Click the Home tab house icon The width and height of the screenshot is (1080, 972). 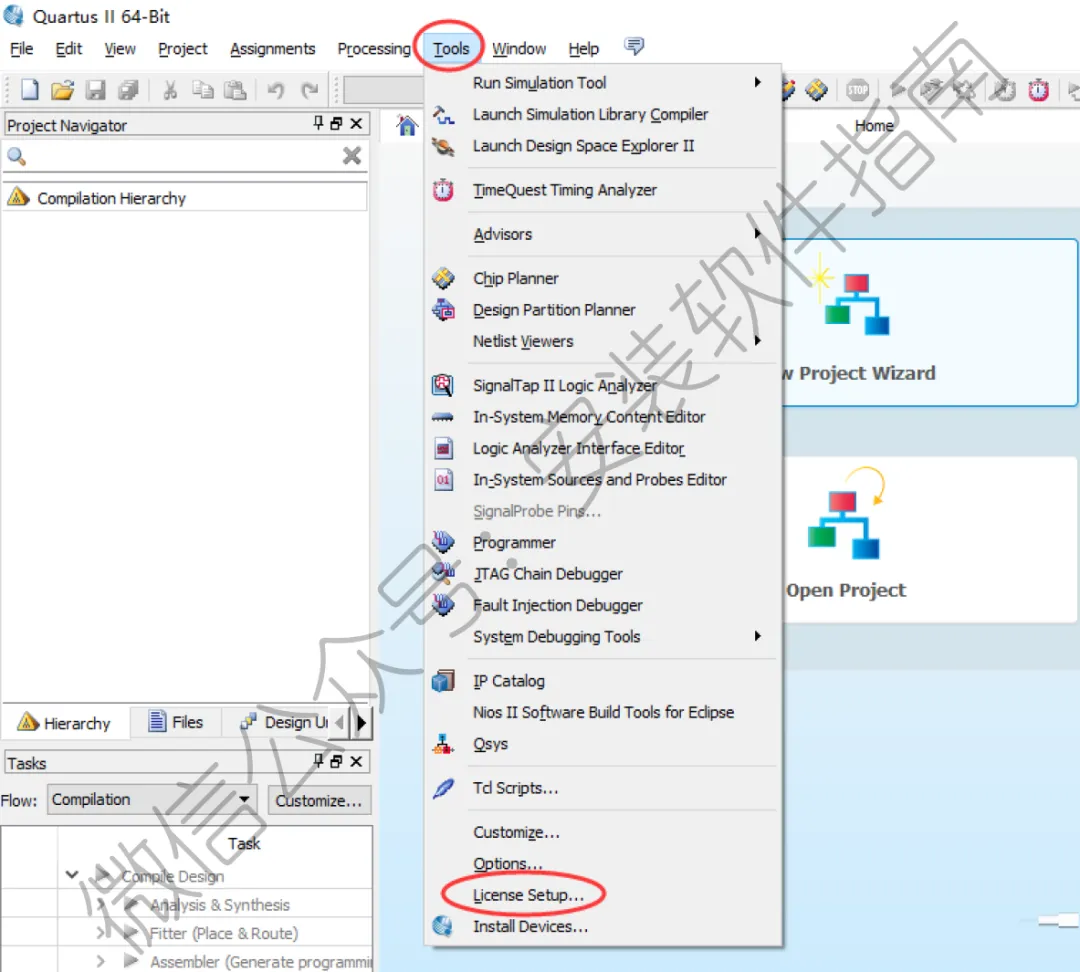(407, 125)
